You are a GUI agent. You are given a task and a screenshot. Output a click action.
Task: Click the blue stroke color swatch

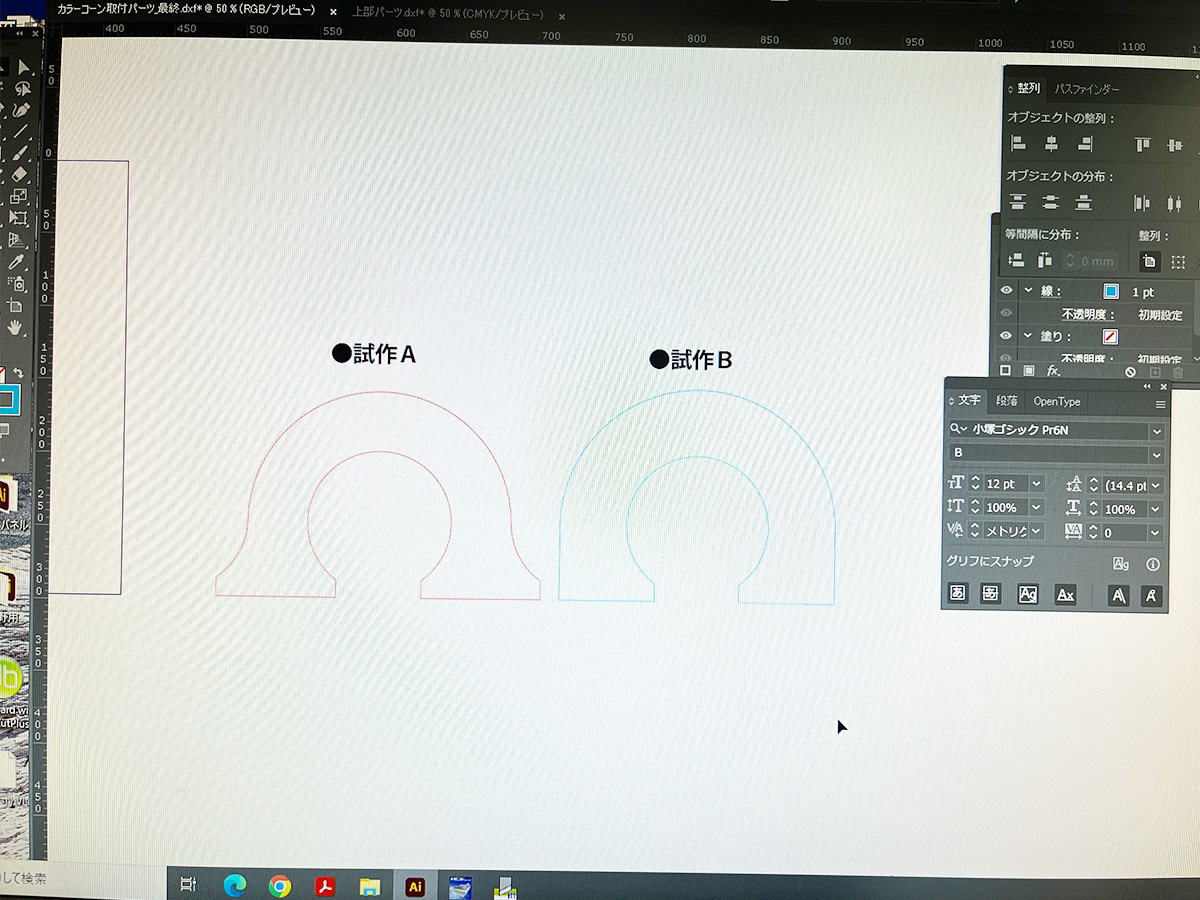[x=1111, y=292]
